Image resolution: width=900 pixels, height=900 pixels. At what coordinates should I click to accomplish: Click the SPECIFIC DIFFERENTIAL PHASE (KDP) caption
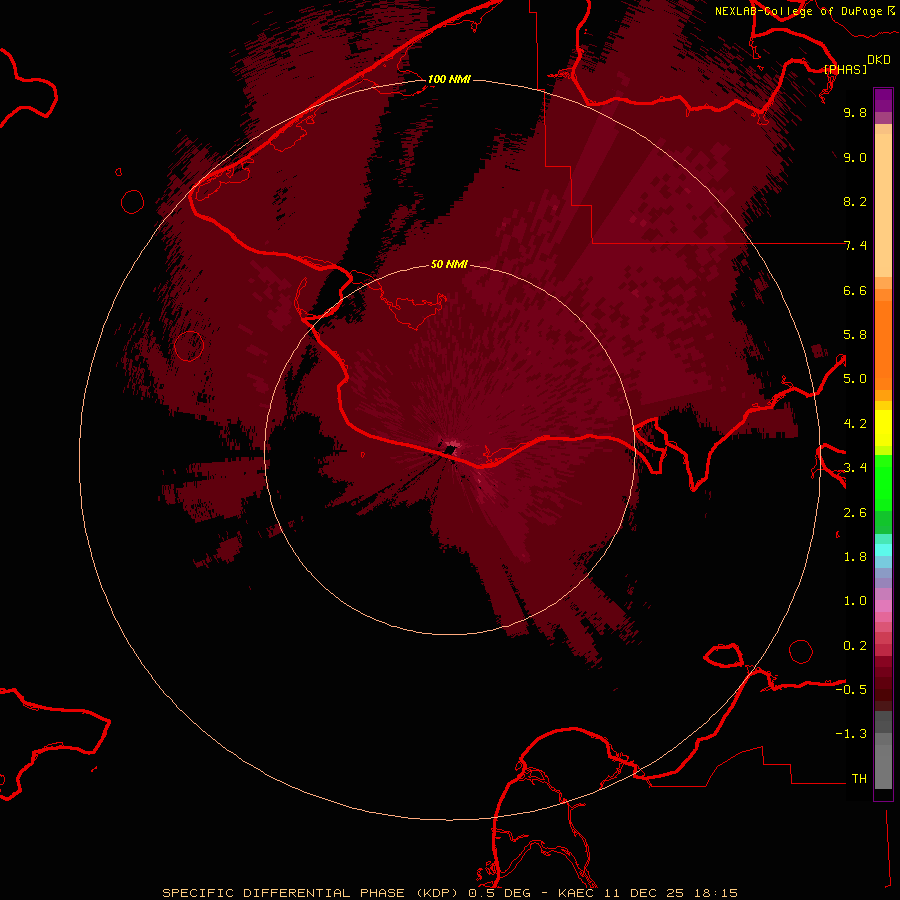click(x=312, y=893)
